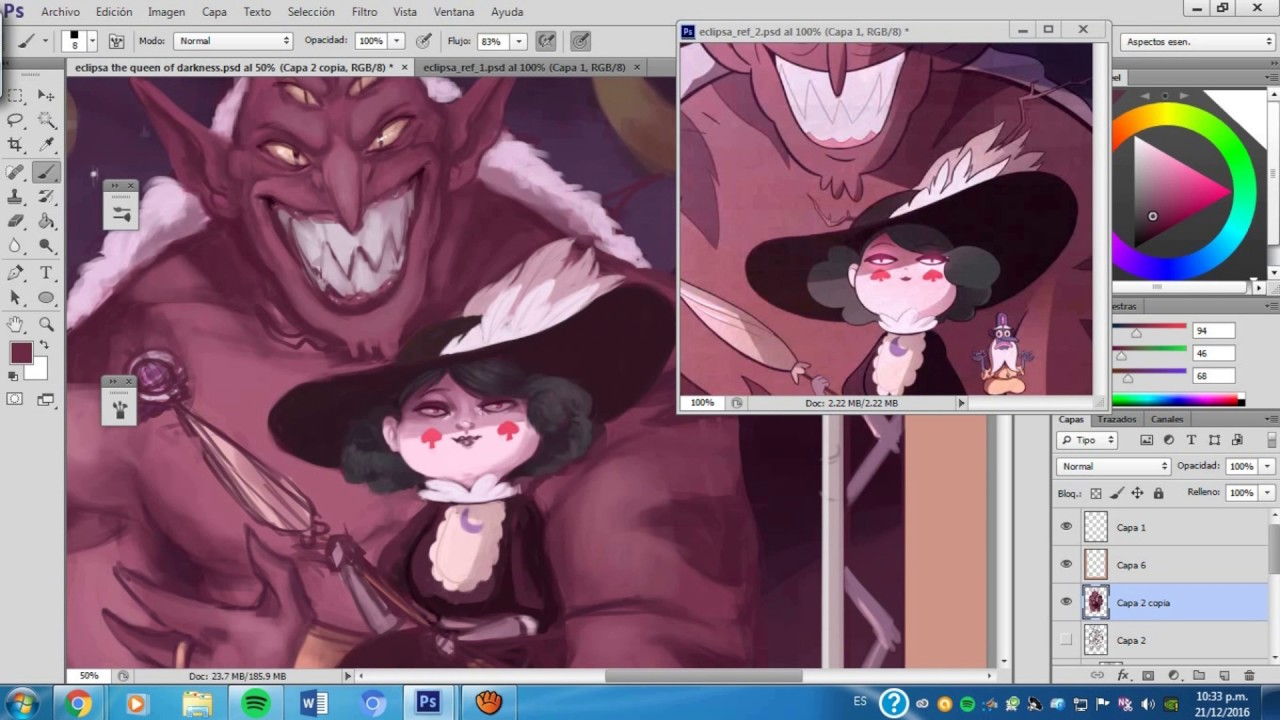Select the Spot Healing Brush tool

coord(16,172)
